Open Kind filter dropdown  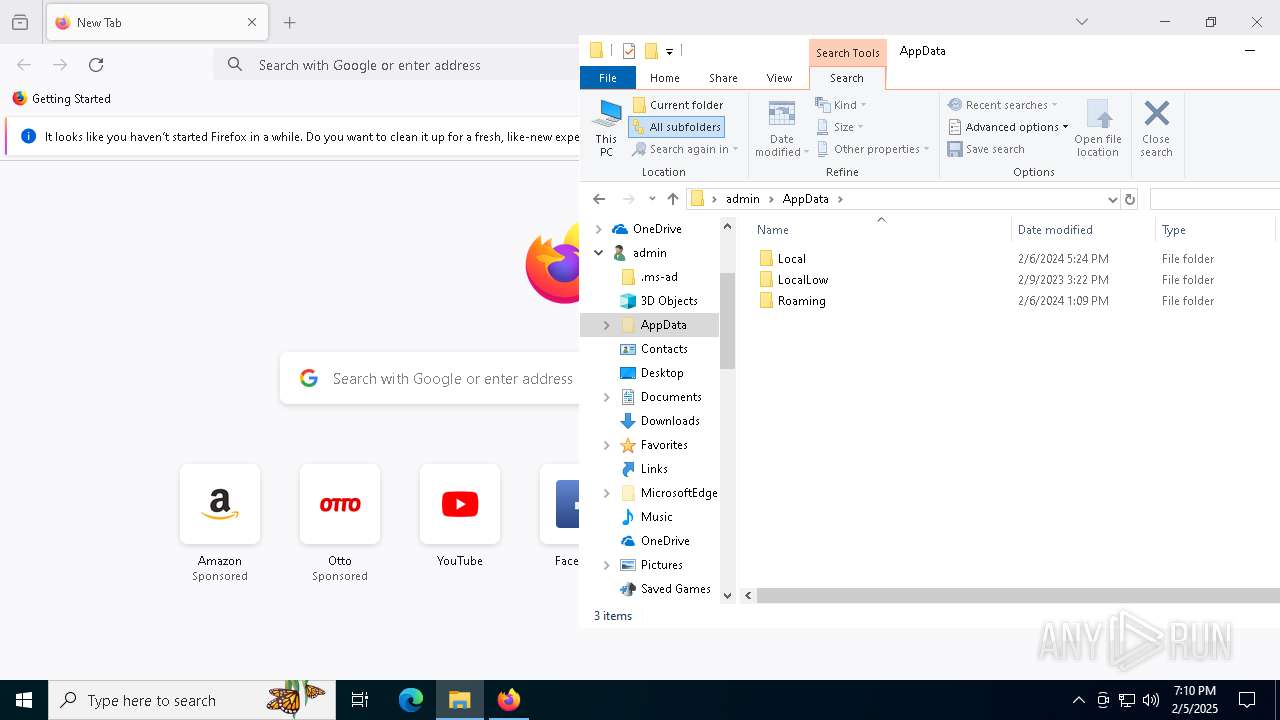(841, 105)
